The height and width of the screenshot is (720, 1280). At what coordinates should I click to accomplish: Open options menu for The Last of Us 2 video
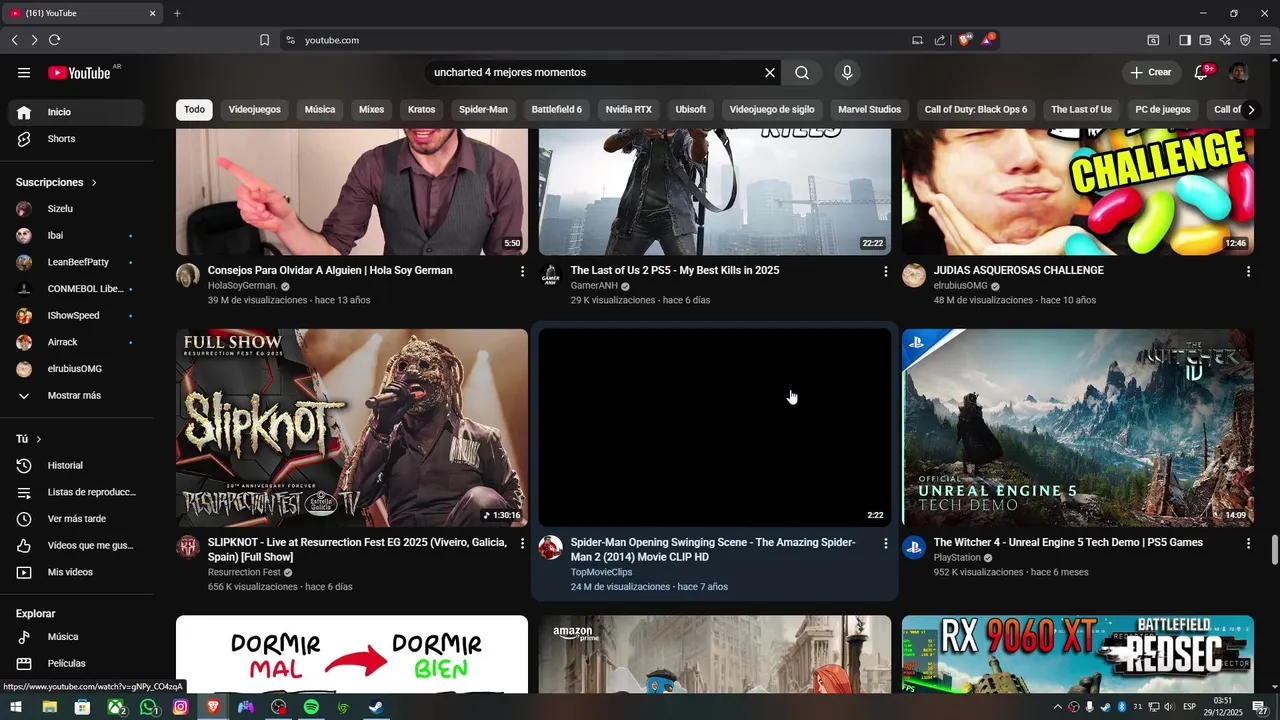point(885,271)
